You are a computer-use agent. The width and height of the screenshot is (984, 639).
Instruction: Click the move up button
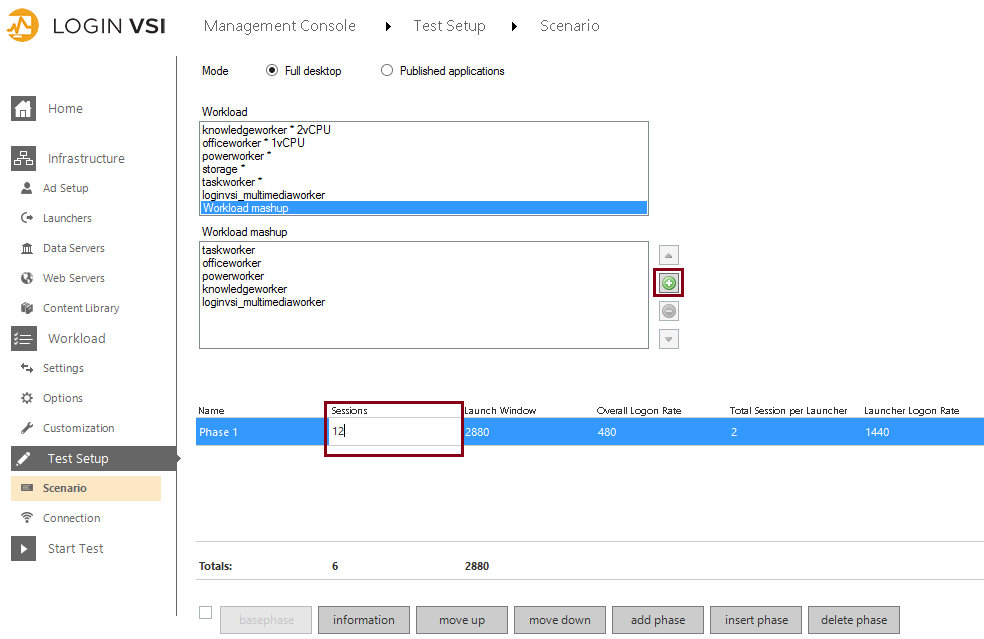[x=462, y=620]
